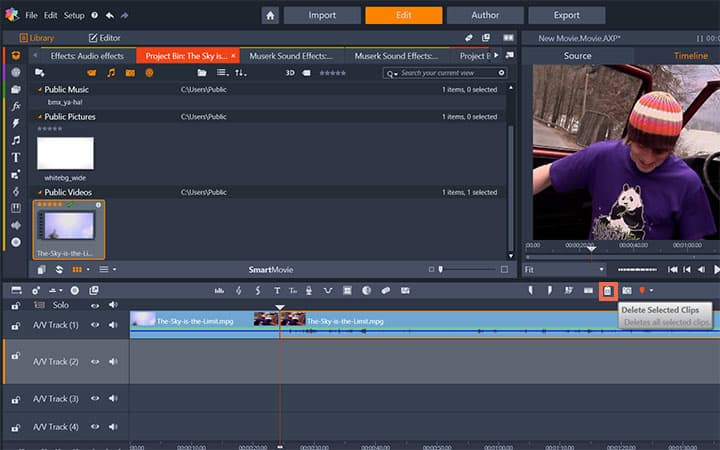Viewport: 720px width, 450px height.
Task: Select The-Sky-is-the-Limit video thumbnail
Action: pyautogui.click(x=68, y=230)
